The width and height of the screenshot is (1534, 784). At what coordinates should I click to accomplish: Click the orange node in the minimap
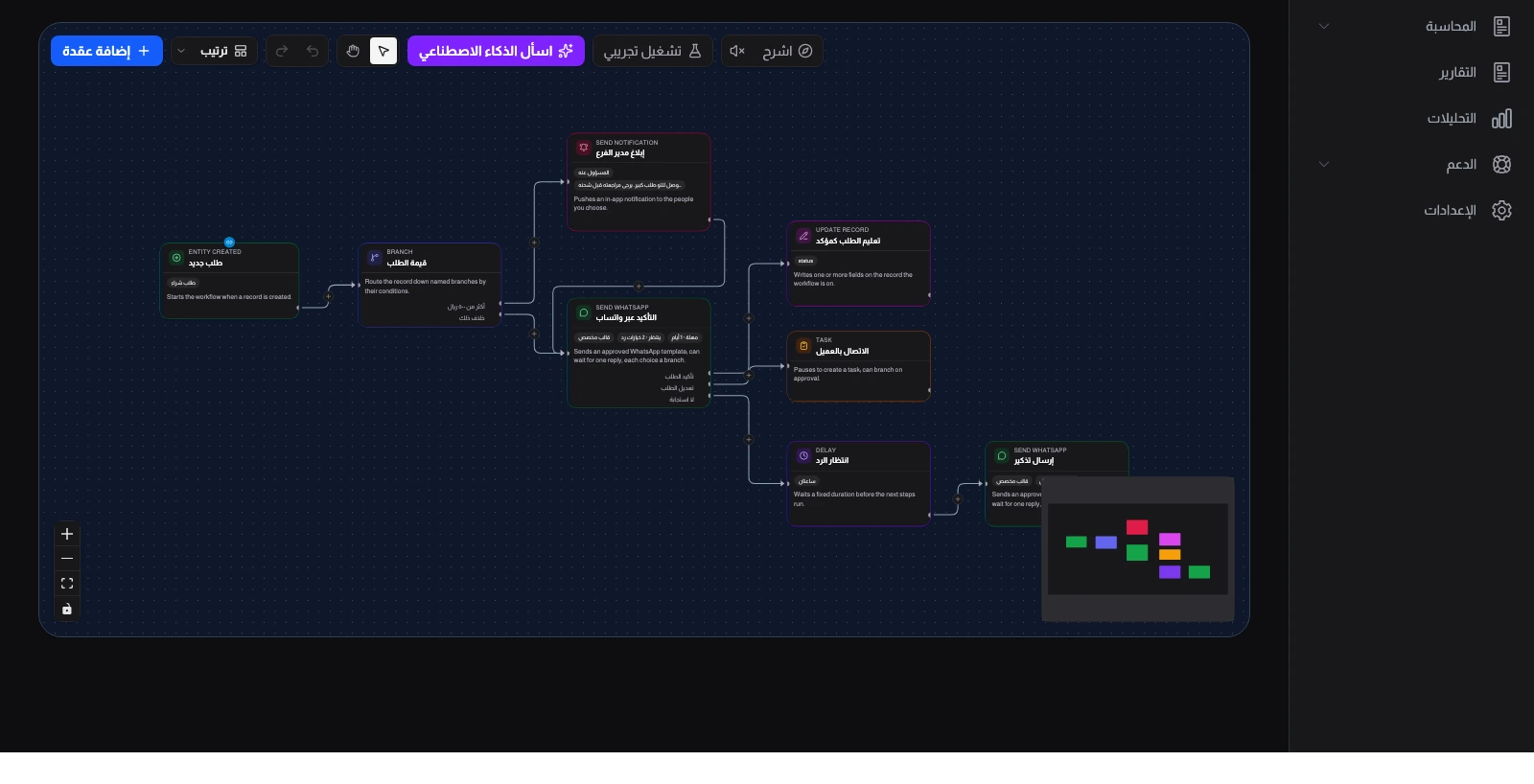click(x=1170, y=554)
